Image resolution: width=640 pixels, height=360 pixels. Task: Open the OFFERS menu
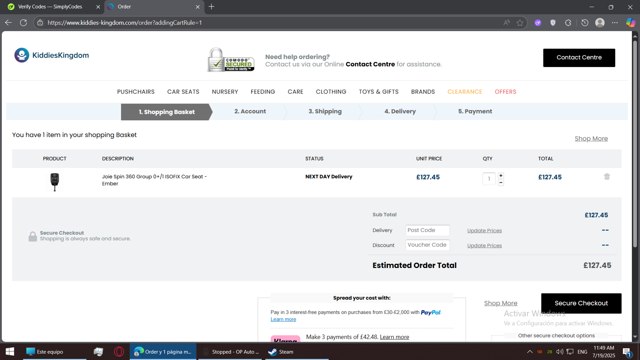(x=505, y=92)
